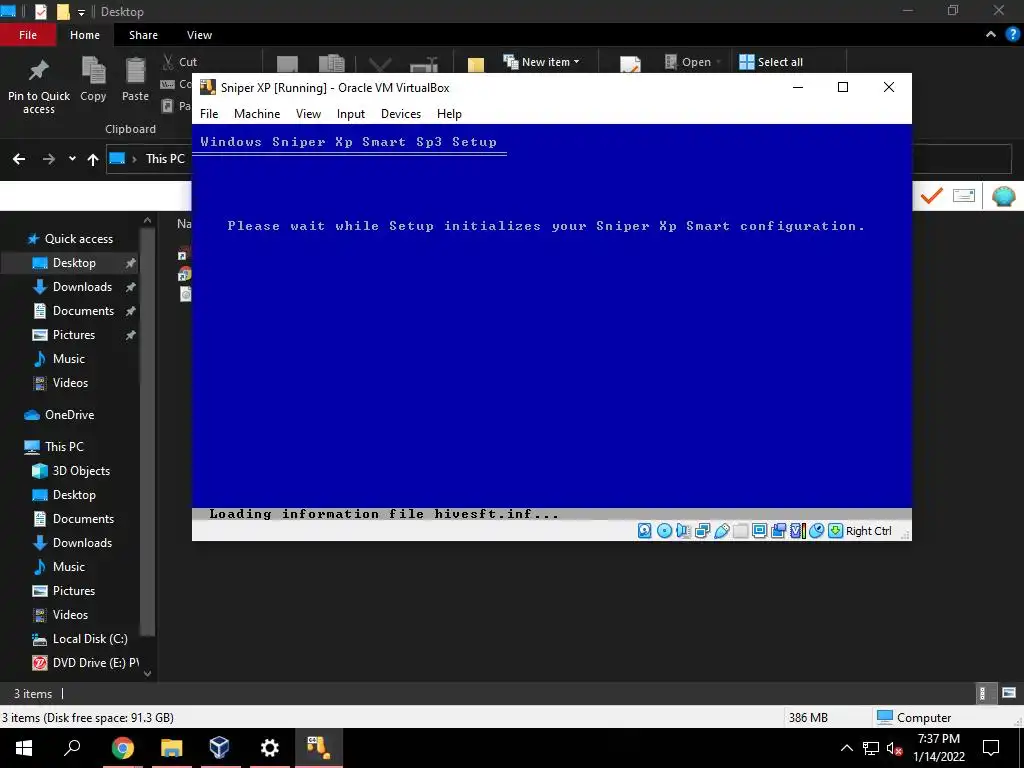Screen dimensions: 1024x768
Task: Switch to the Explorer Share tab
Action: pyautogui.click(x=143, y=35)
